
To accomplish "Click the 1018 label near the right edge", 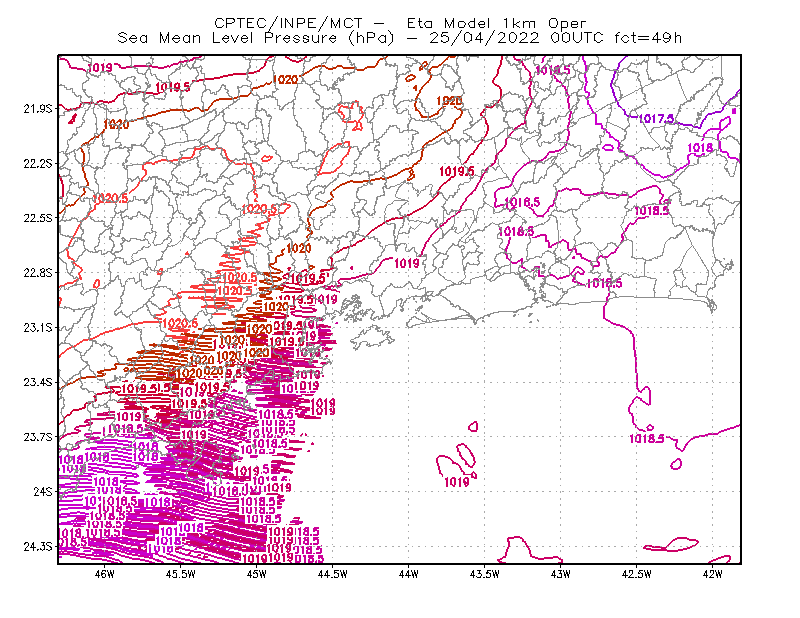I will [700, 148].
